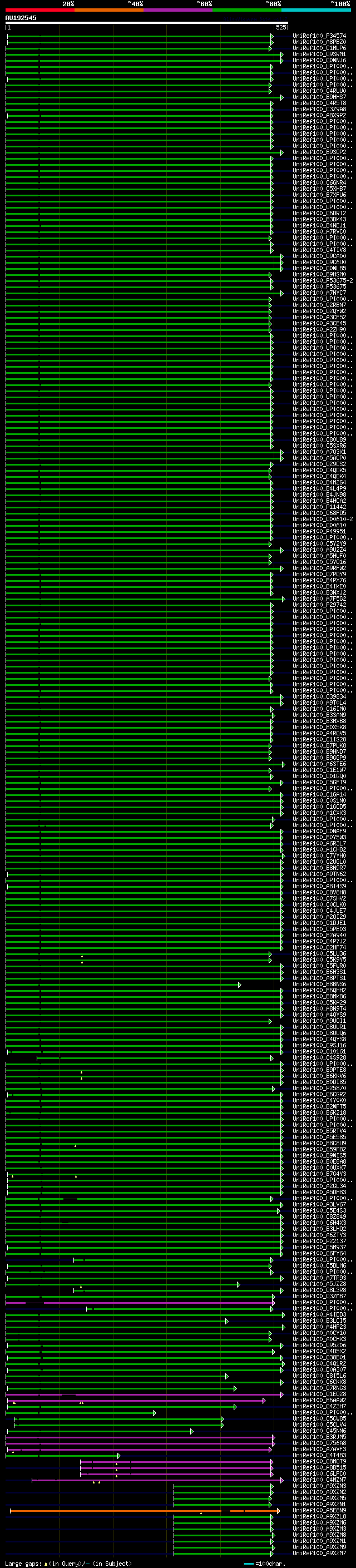Viewport: 356px width, 1568px height.
Task: Select hit label UniRef100_Q6GNR4
Action: [319, 182]
